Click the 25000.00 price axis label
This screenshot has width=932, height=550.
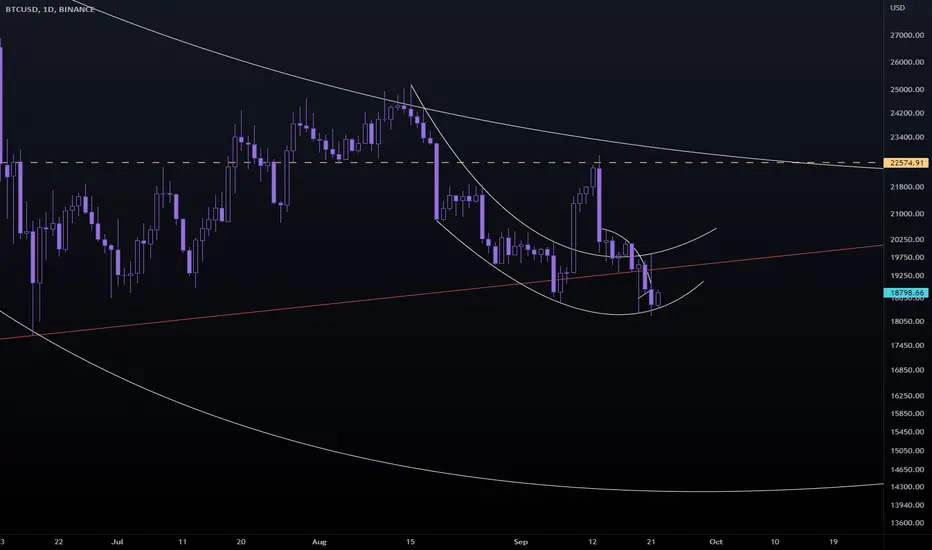pyautogui.click(x=907, y=89)
